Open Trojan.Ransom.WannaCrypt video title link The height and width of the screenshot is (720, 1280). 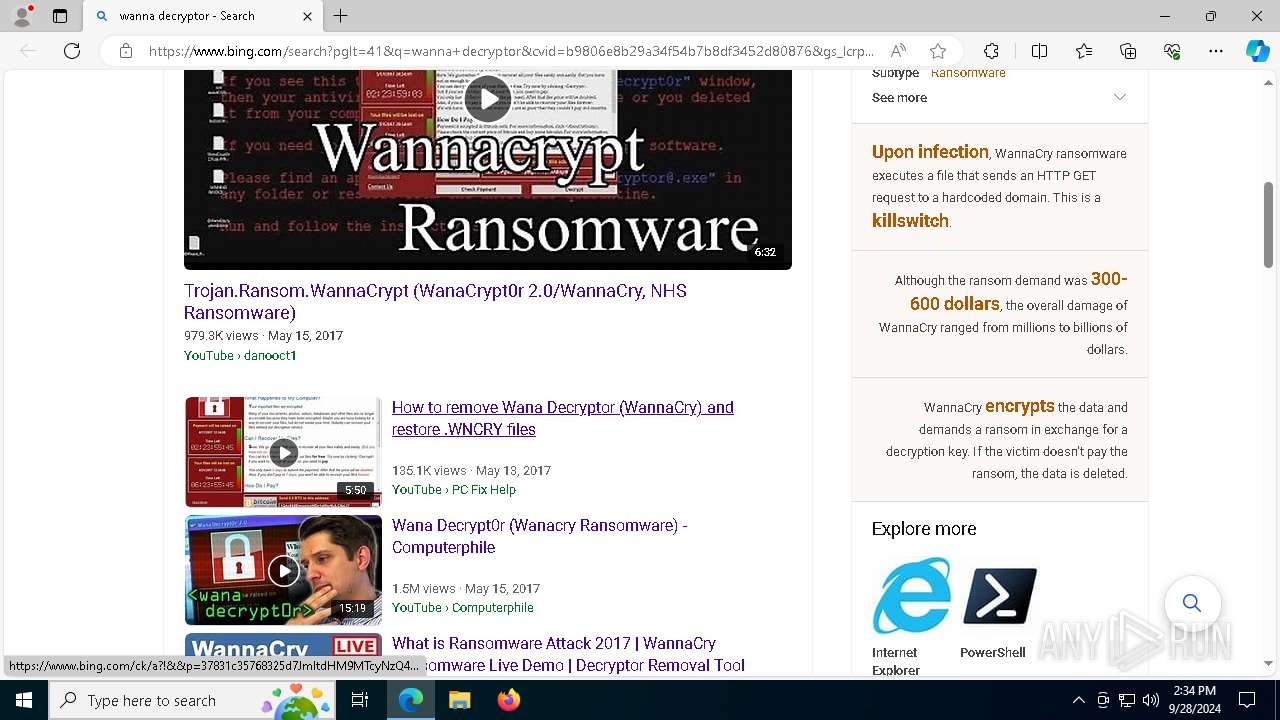pyautogui.click(x=435, y=301)
